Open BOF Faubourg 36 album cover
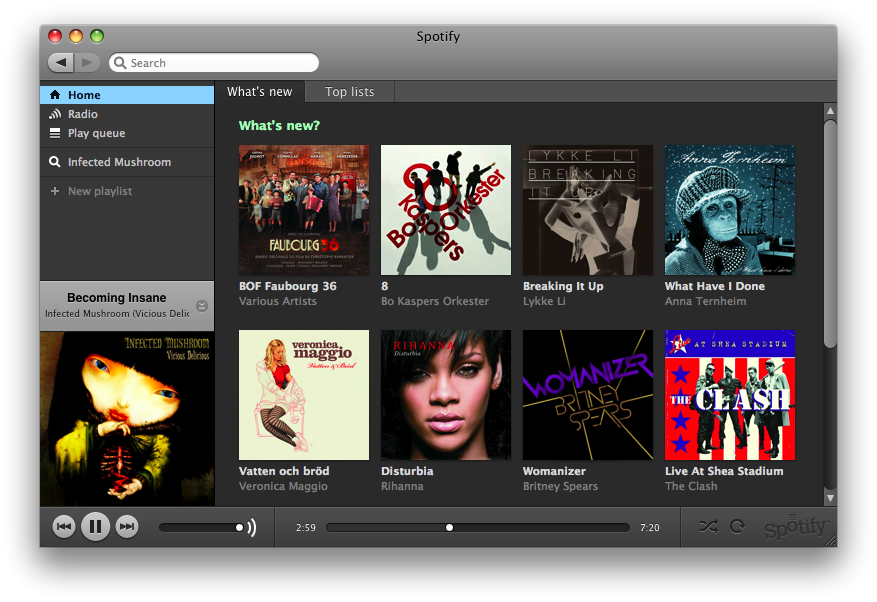The image size is (877, 602). tap(304, 210)
